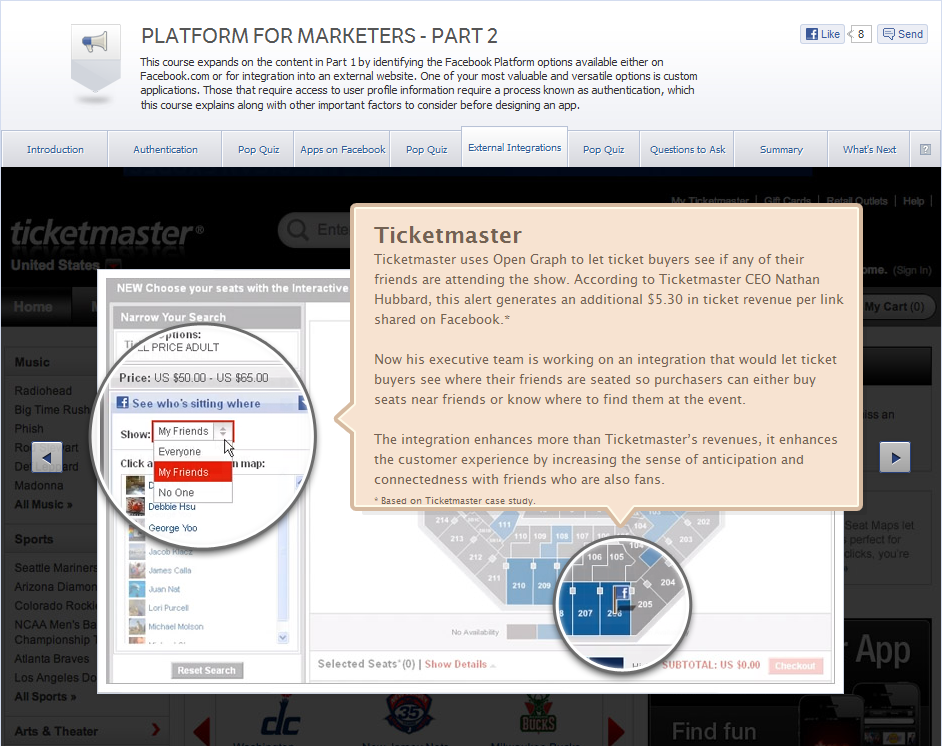The width and height of the screenshot is (942, 746).
Task: Open the United States country dropdown
Action: click(x=113, y=265)
